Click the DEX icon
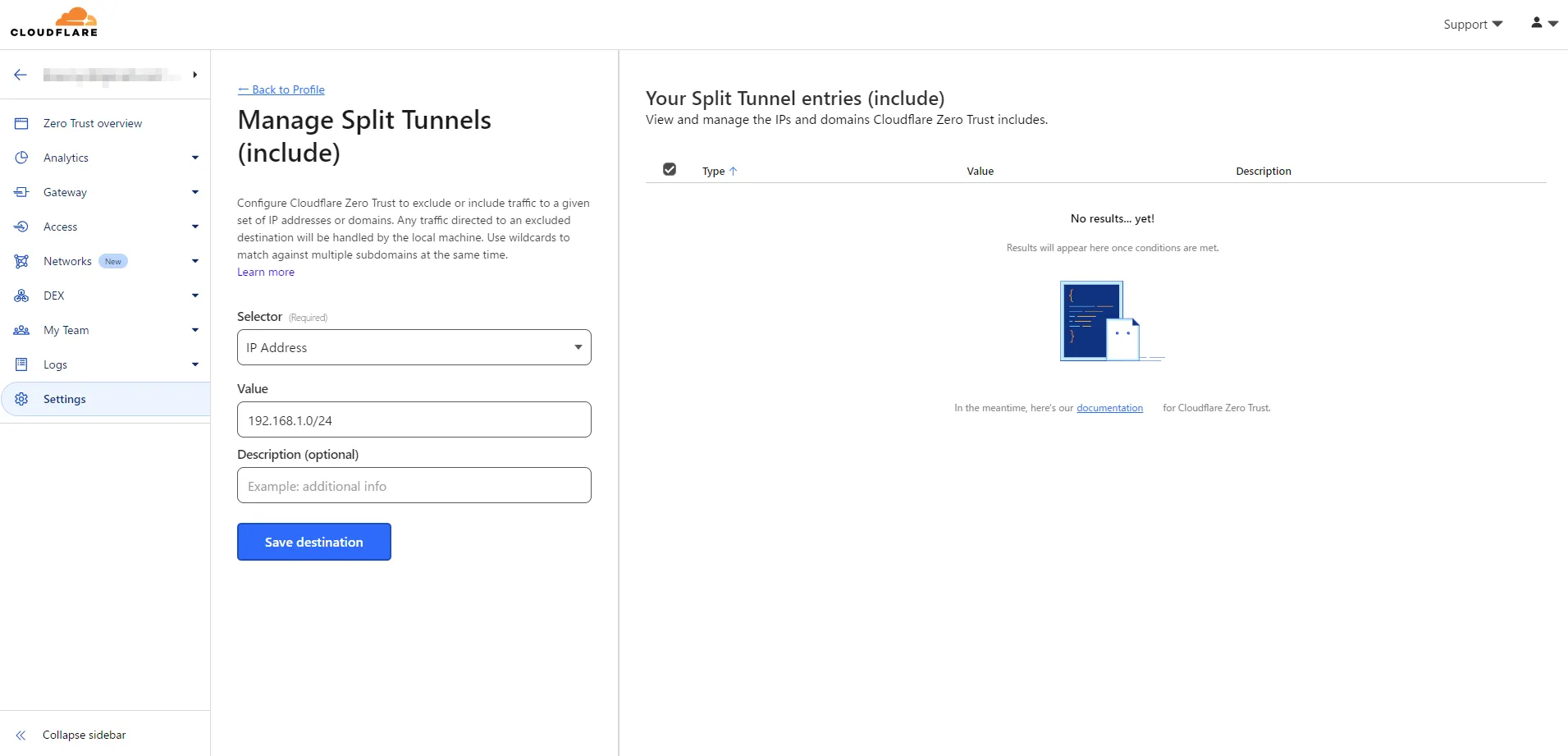 21,296
